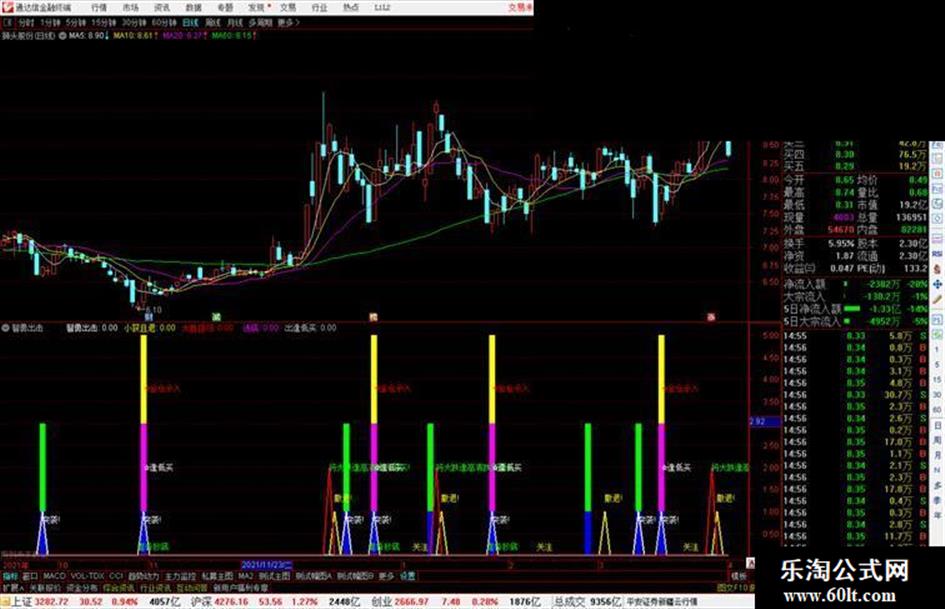This screenshot has width=945, height=609.
Task: Expand the 更多 > periods list
Action: (288, 23)
